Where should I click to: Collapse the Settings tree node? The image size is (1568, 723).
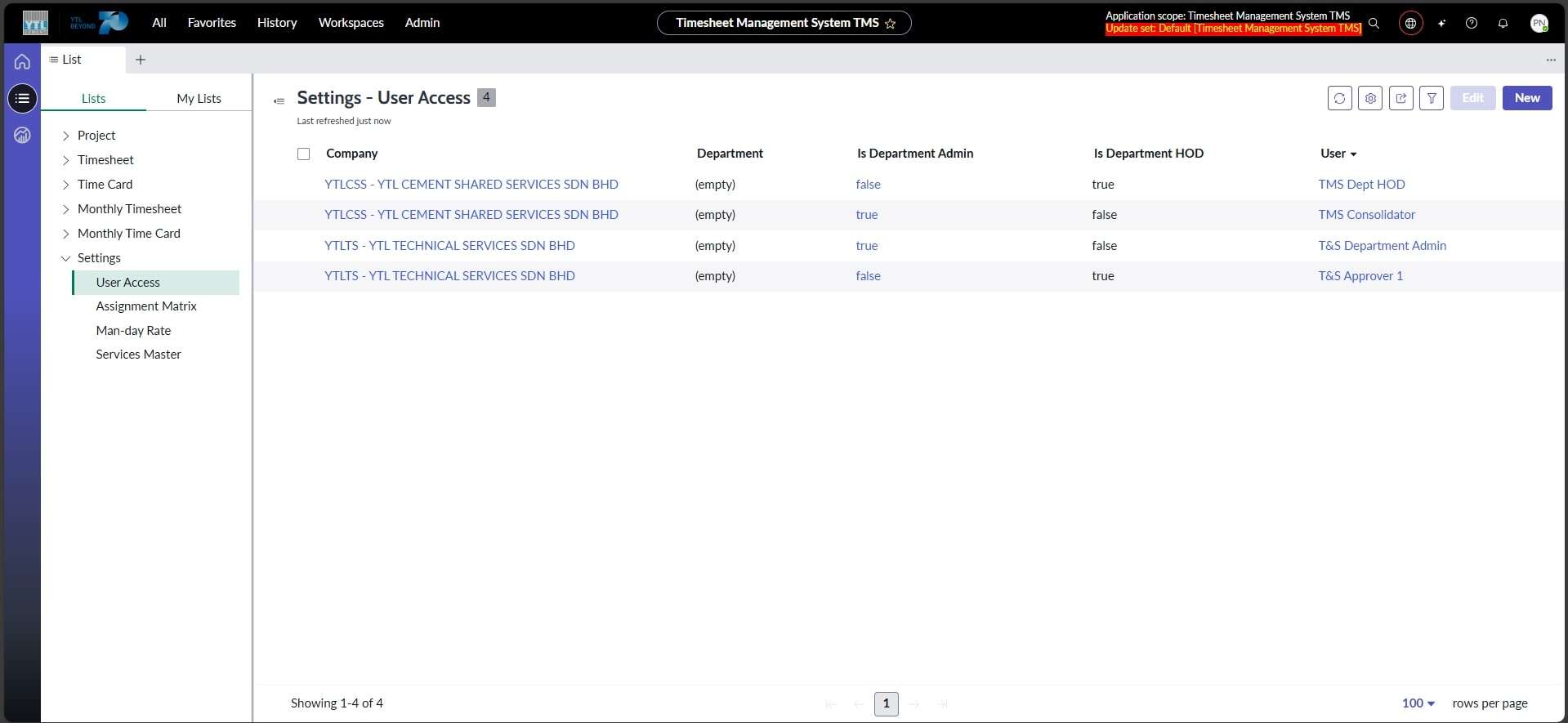point(66,258)
